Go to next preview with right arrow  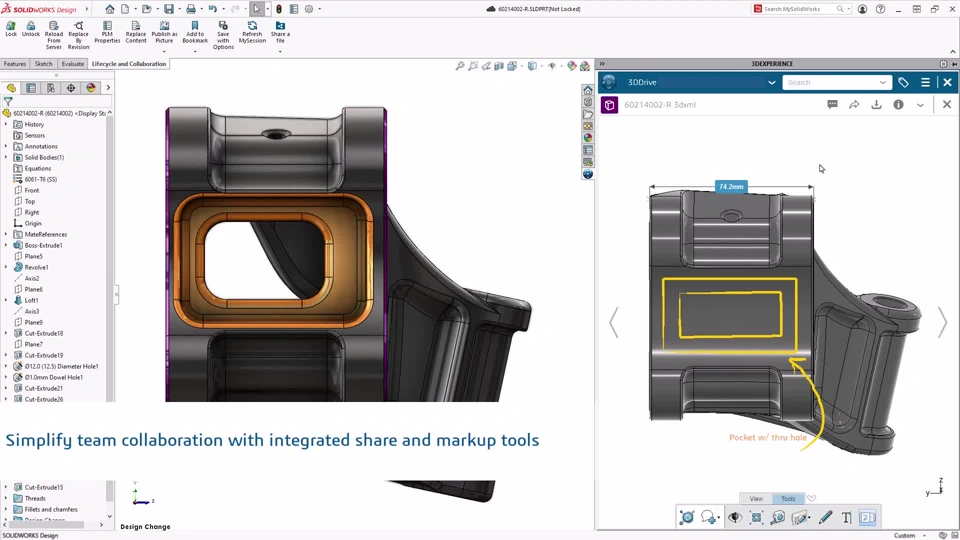click(942, 322)
